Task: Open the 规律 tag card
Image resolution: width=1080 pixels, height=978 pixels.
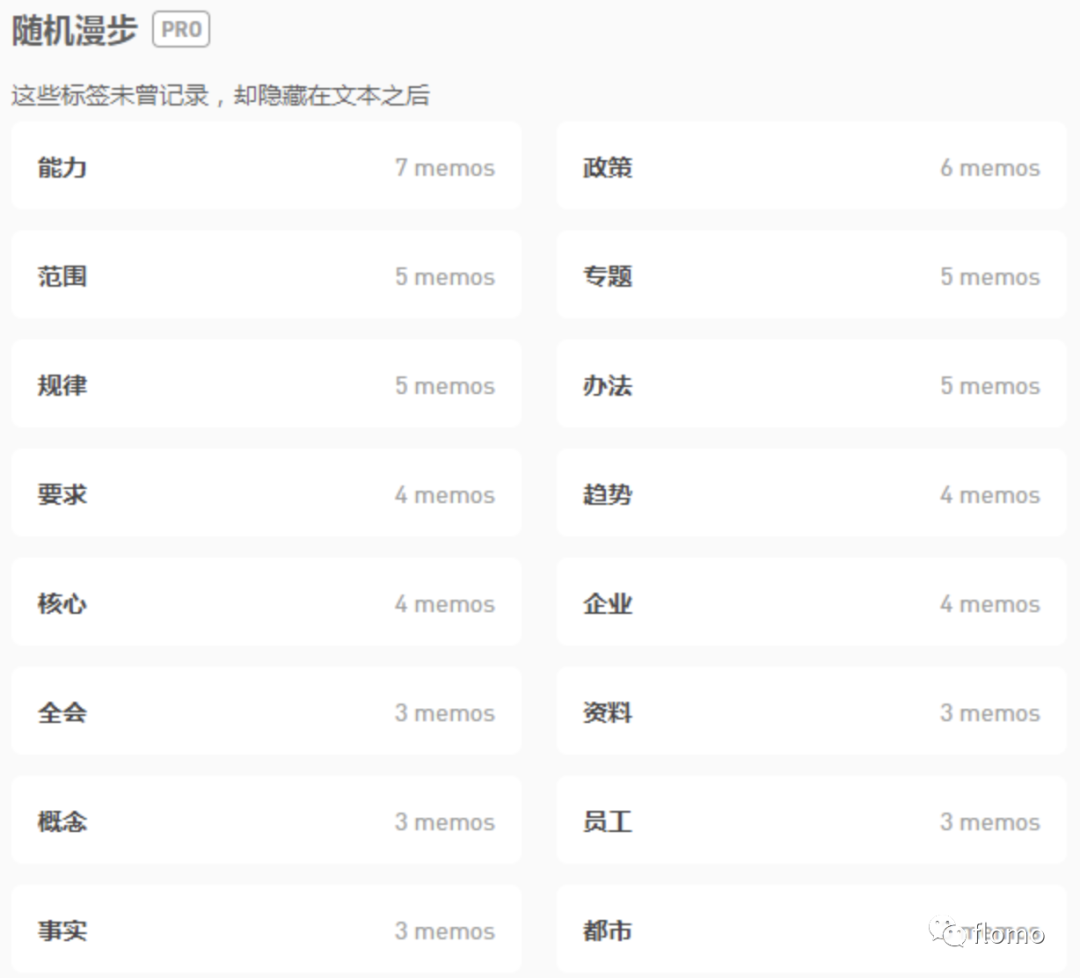Action: [x=266, y=384]
